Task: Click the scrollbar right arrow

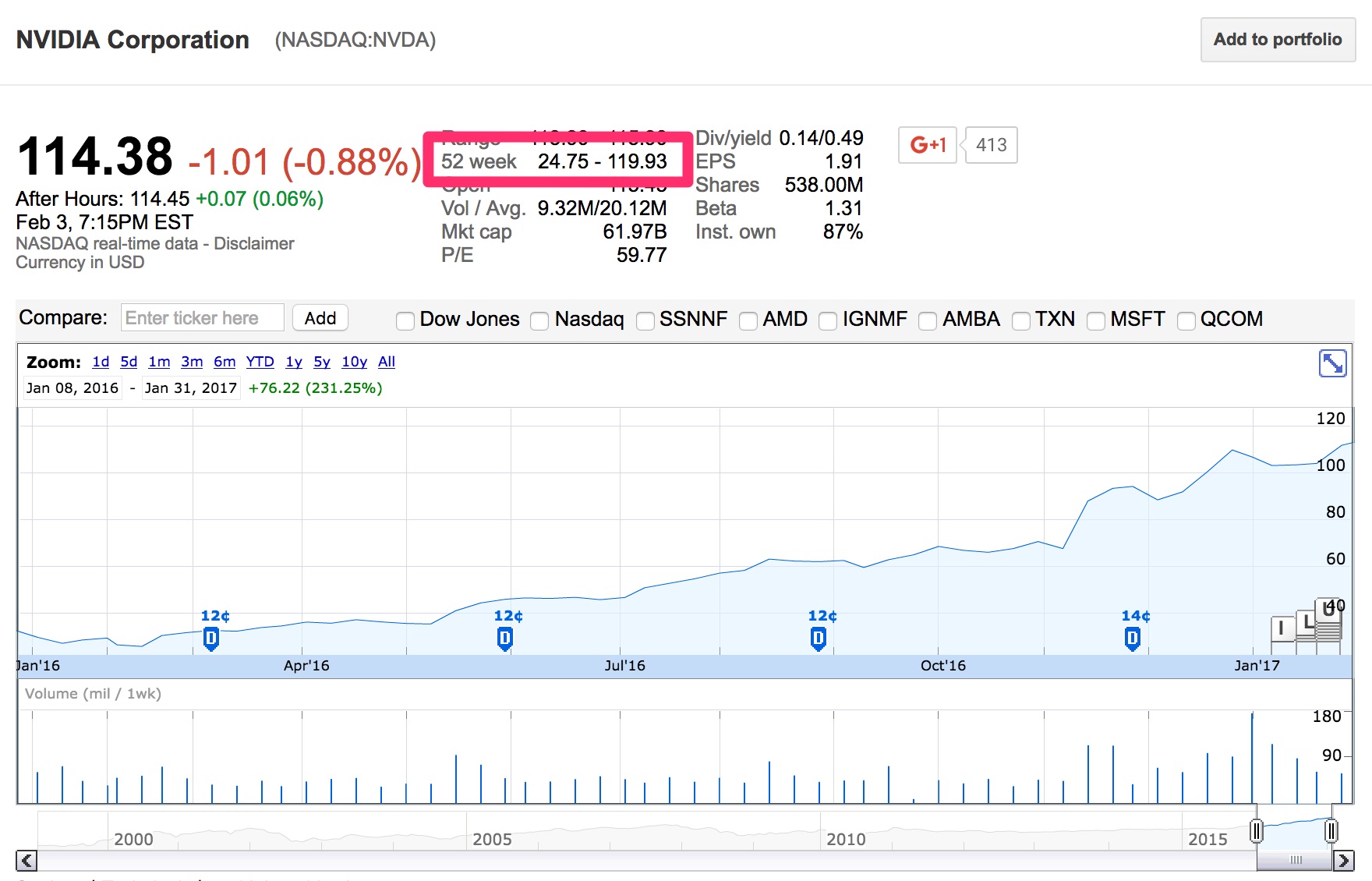Action: click(1343, 861)
